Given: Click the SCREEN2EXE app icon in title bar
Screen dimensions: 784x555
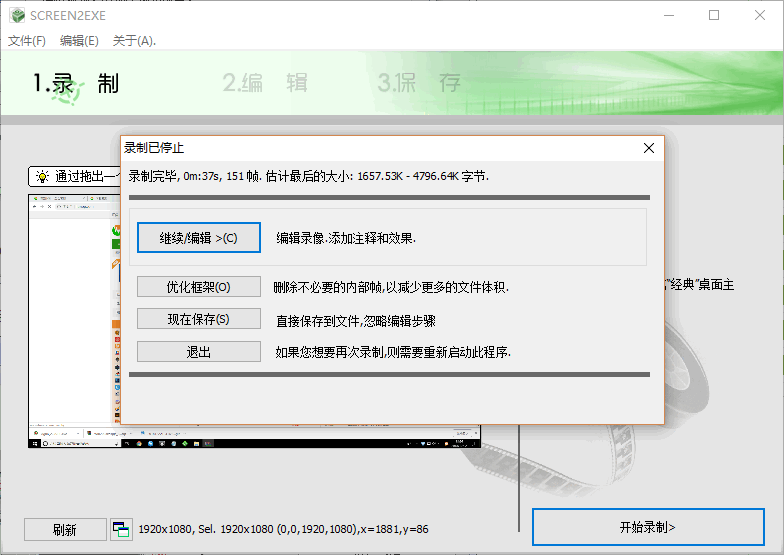Looking at the screenshot, I should (x=18, y=16).
